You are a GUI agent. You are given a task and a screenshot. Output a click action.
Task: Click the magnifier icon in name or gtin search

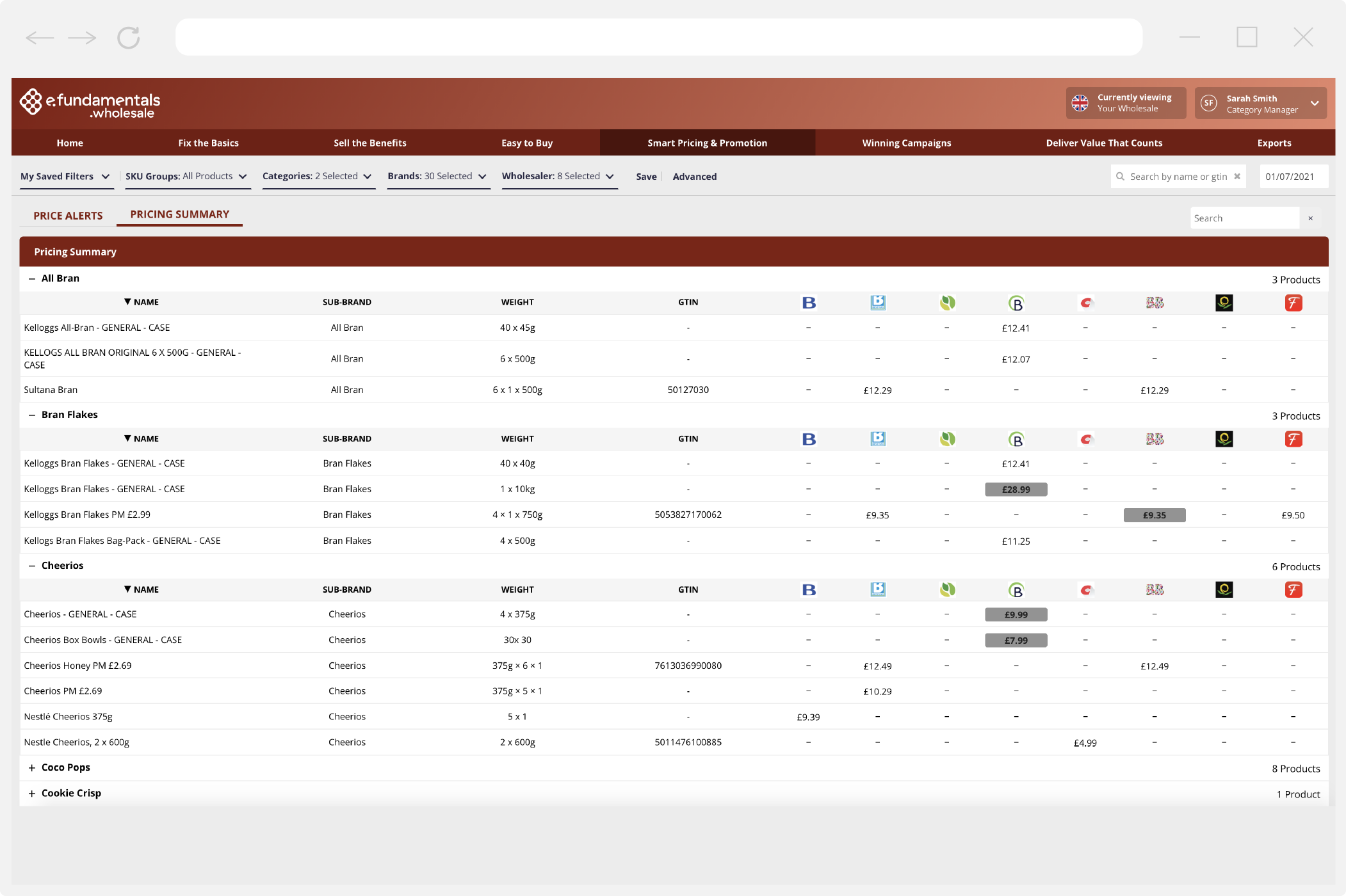tap(1120, 177)
